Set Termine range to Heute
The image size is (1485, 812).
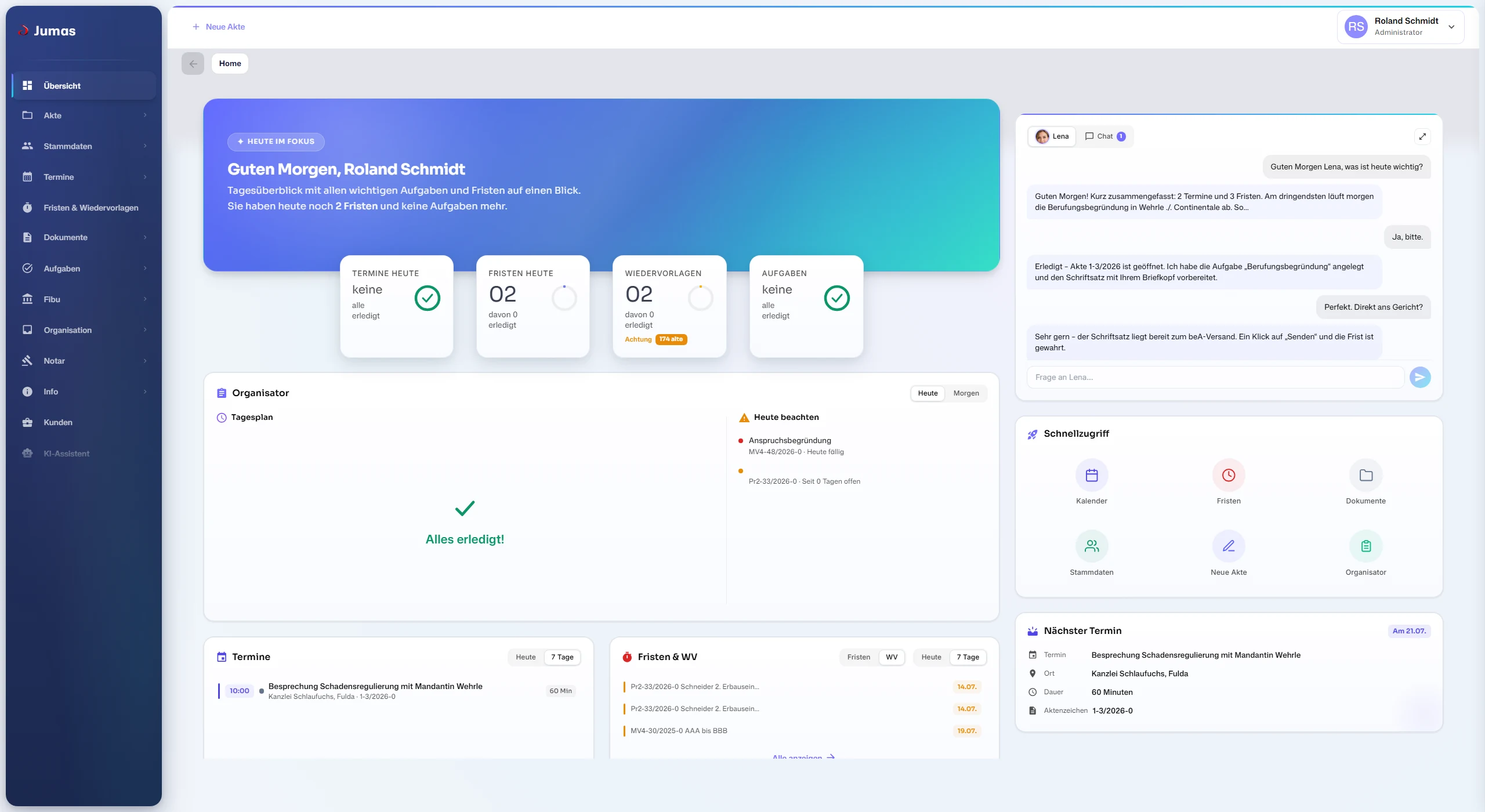[x=526, y=657]
